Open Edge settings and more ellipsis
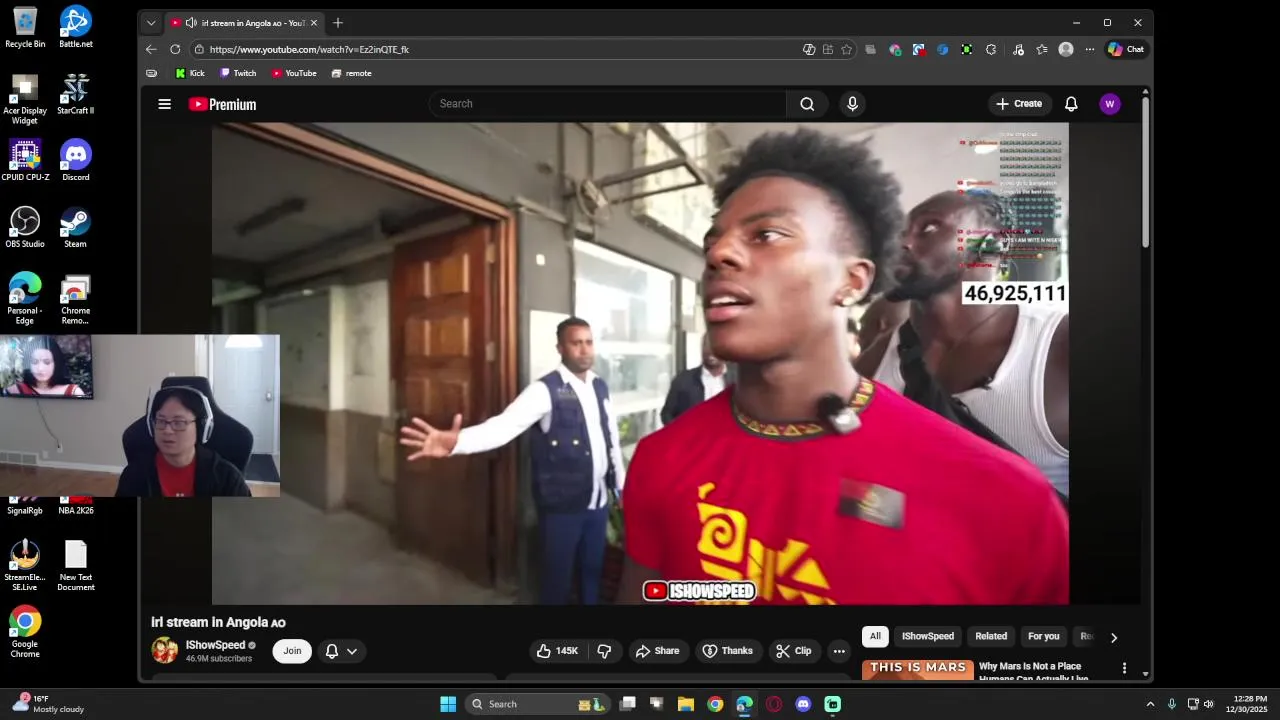 [x=1090, y=49]
